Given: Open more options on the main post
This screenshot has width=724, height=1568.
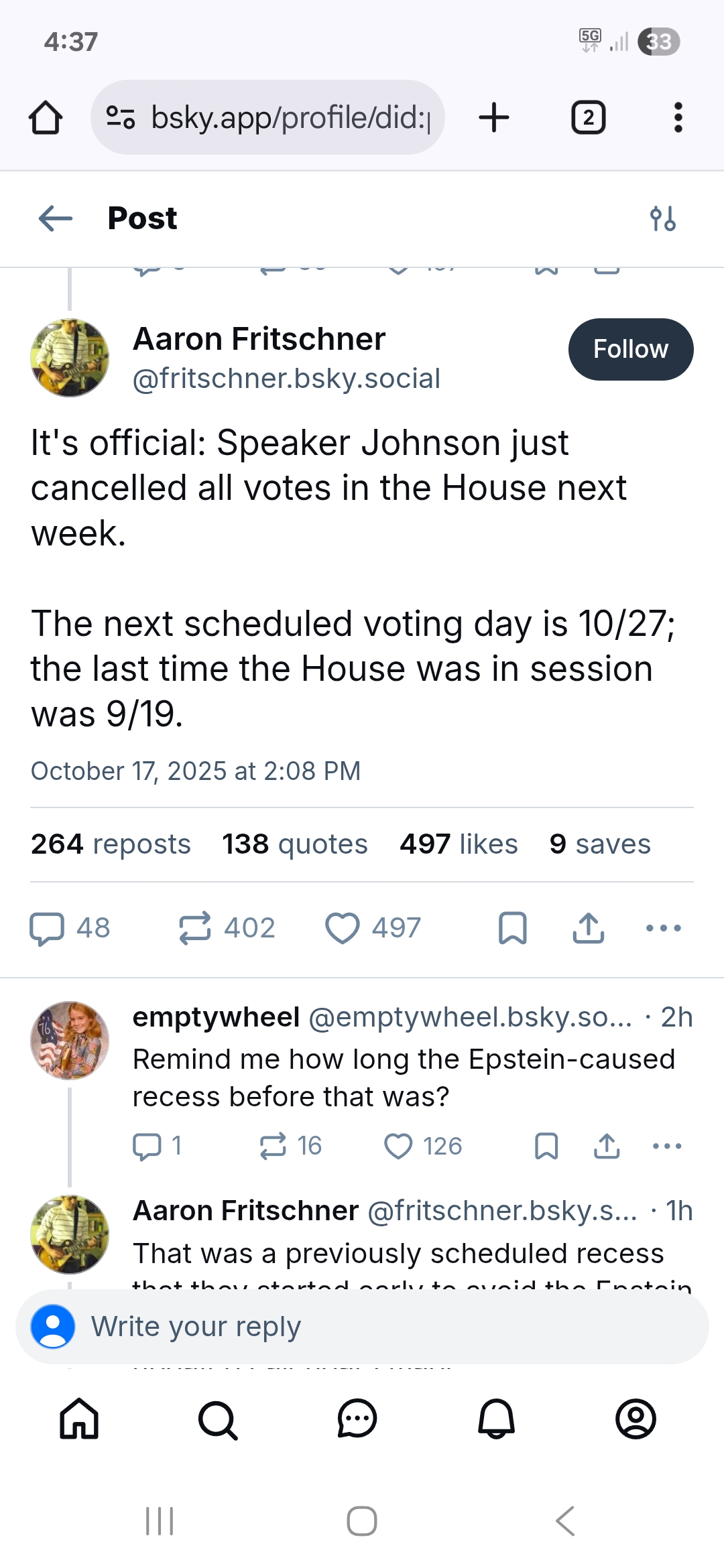Looking at the screenshot, I should click(664, 928).
